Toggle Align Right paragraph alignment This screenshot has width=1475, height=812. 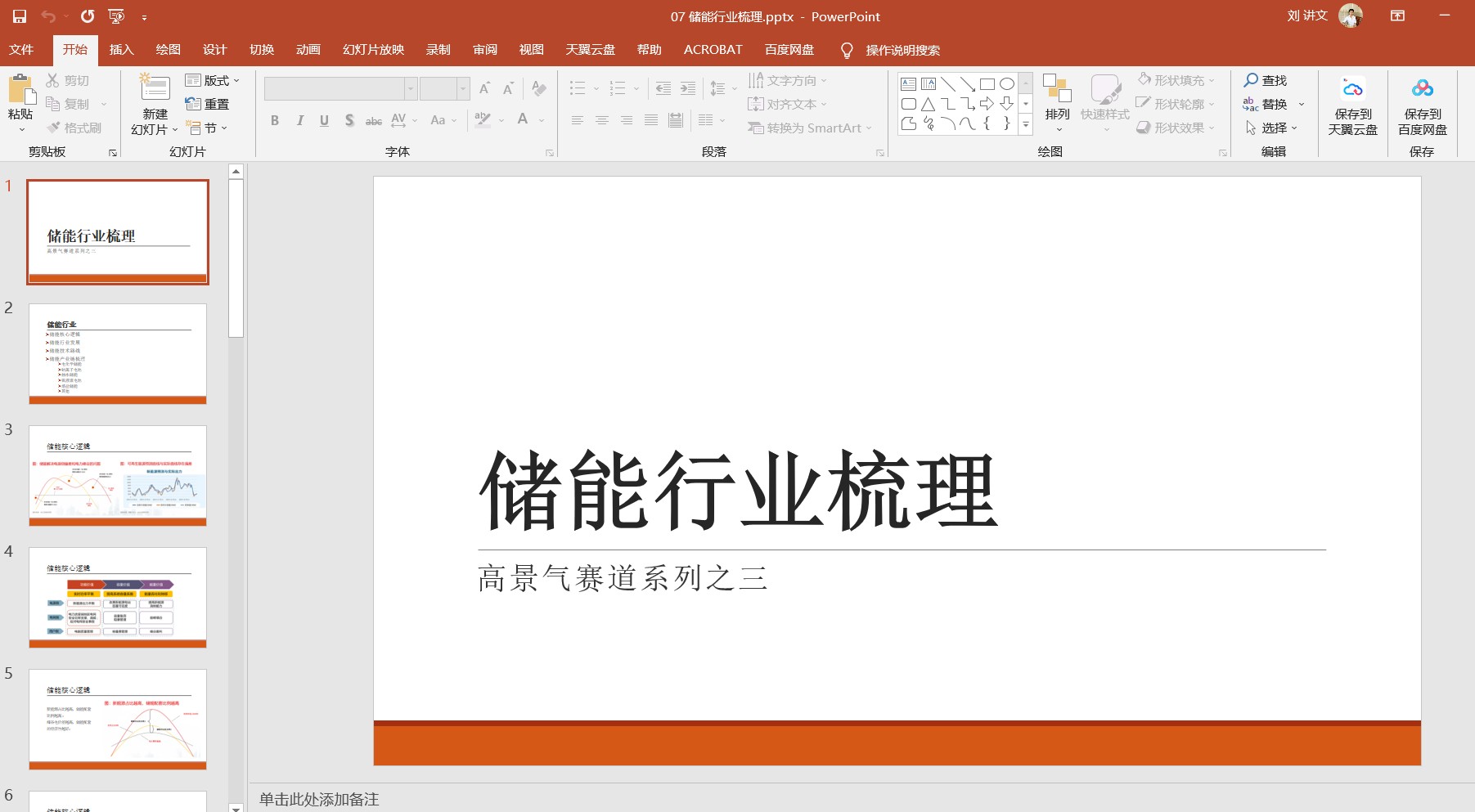coord(626,120)
